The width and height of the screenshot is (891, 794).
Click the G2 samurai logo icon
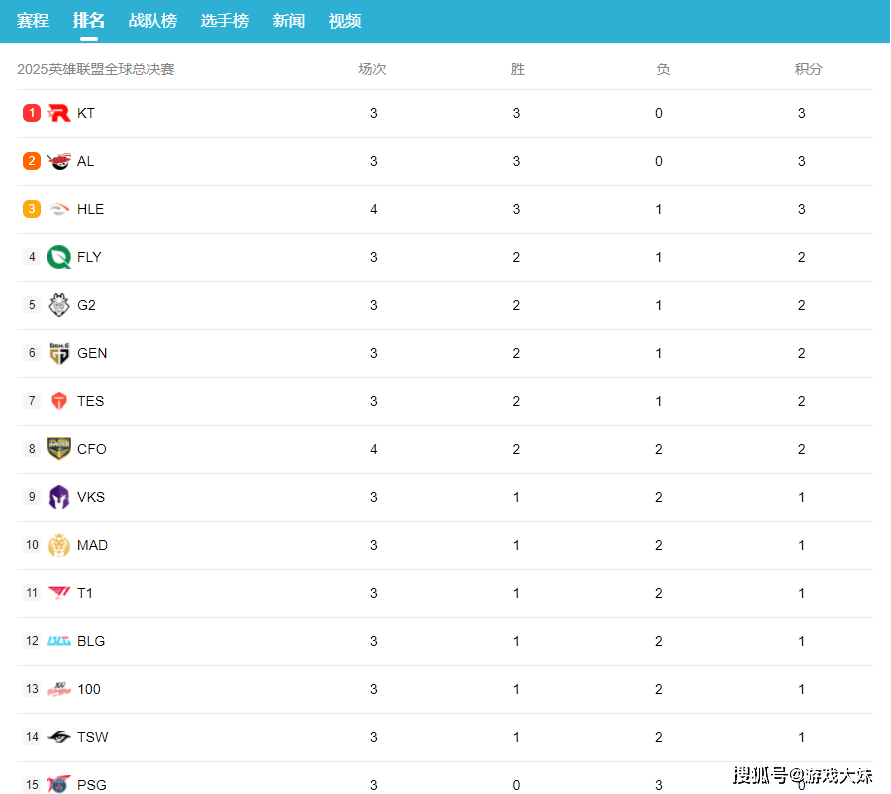pos(59,305)
